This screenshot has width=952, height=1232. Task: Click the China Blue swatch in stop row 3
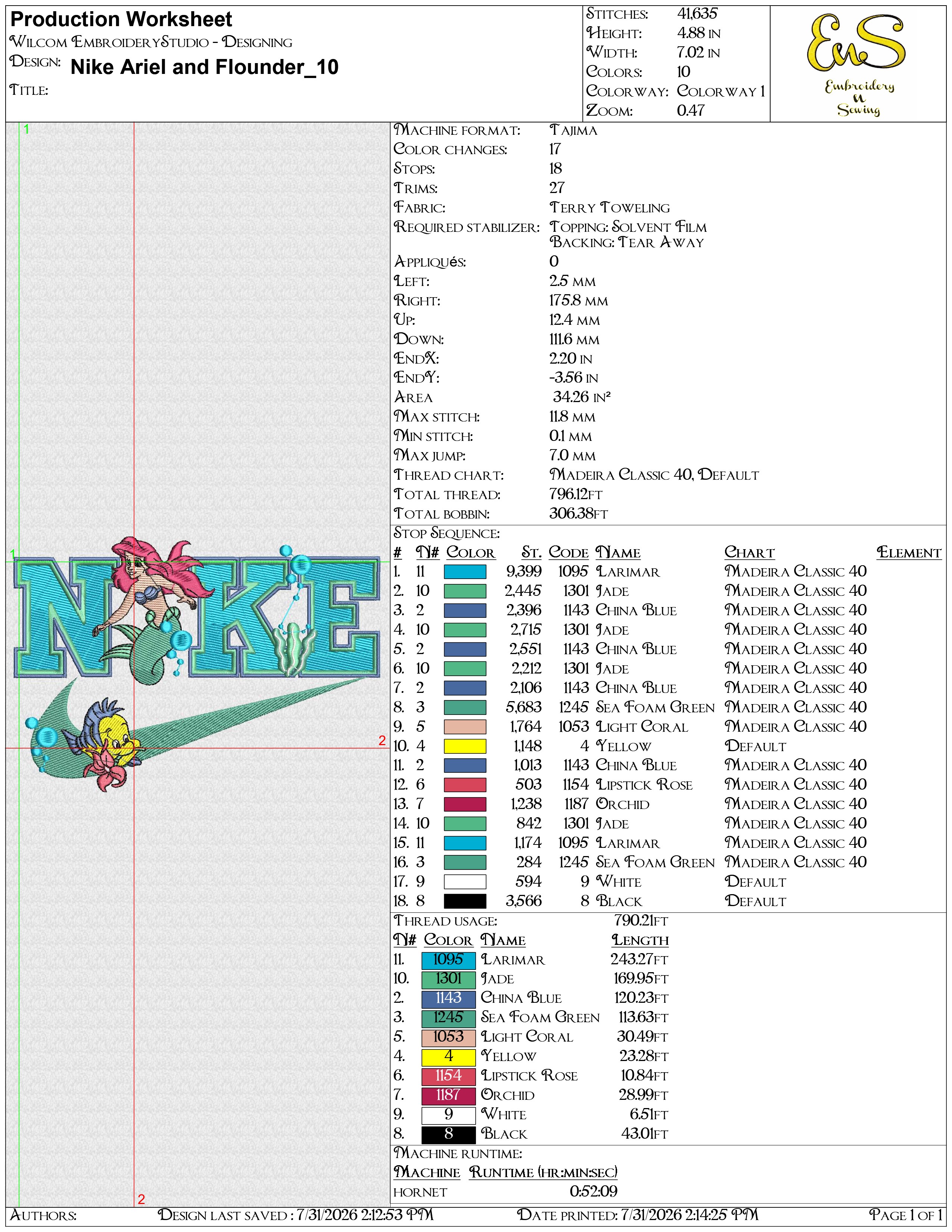(465, 610)
